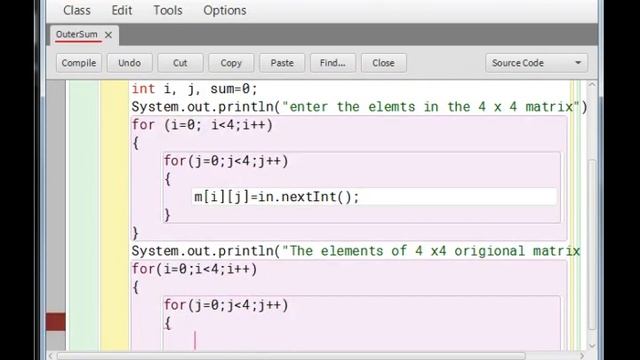Click the 'for (i=0; i<4;i++)' line
This screenshot has height=360, width=640.
[x=202, y=124]
